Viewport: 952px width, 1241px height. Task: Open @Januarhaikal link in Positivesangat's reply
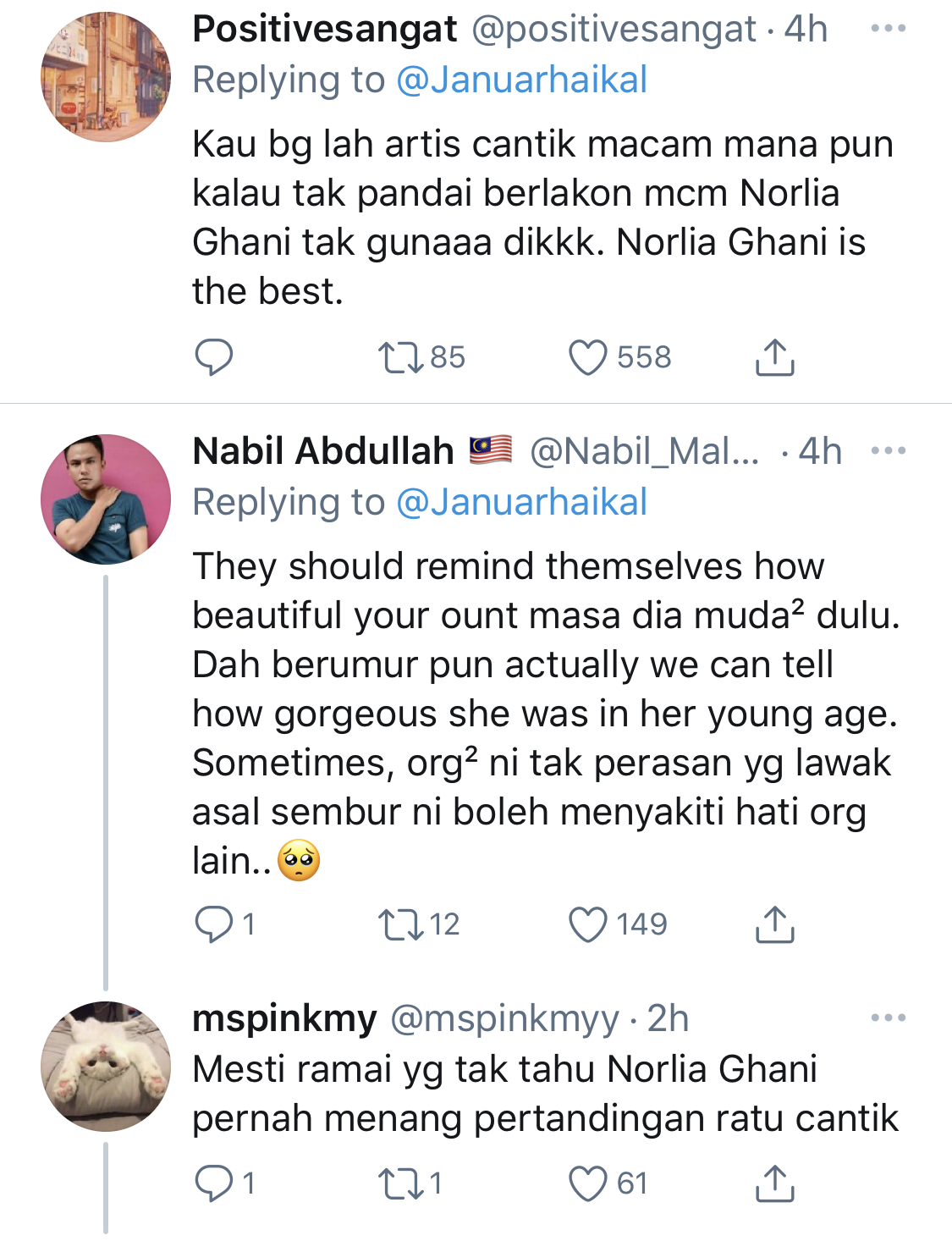pos(521,80)
